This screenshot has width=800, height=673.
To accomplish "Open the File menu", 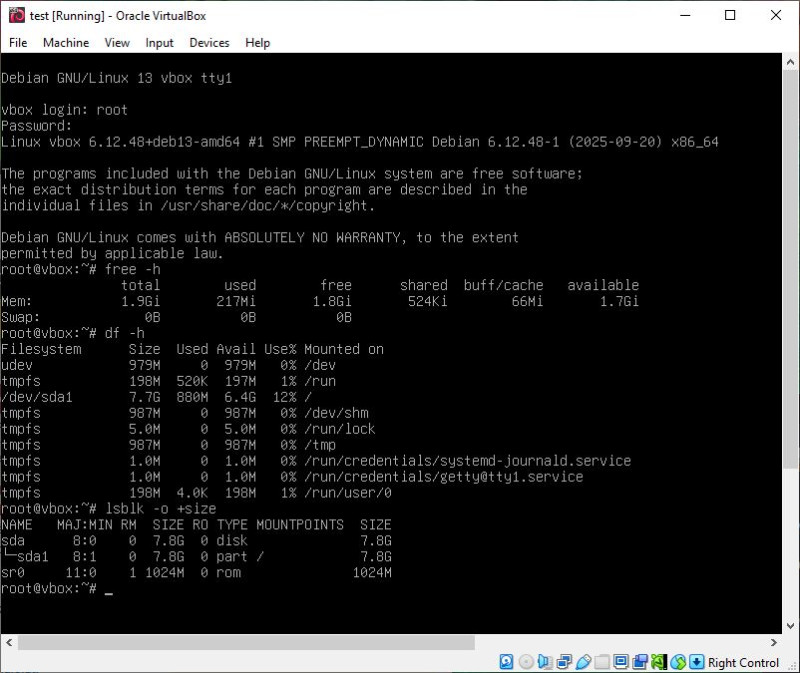I will click(x=18, y=43).
